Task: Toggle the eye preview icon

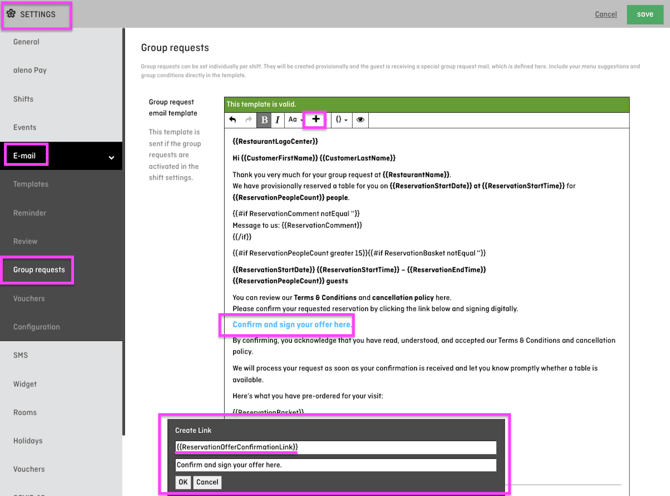Action: pos(360,120)
